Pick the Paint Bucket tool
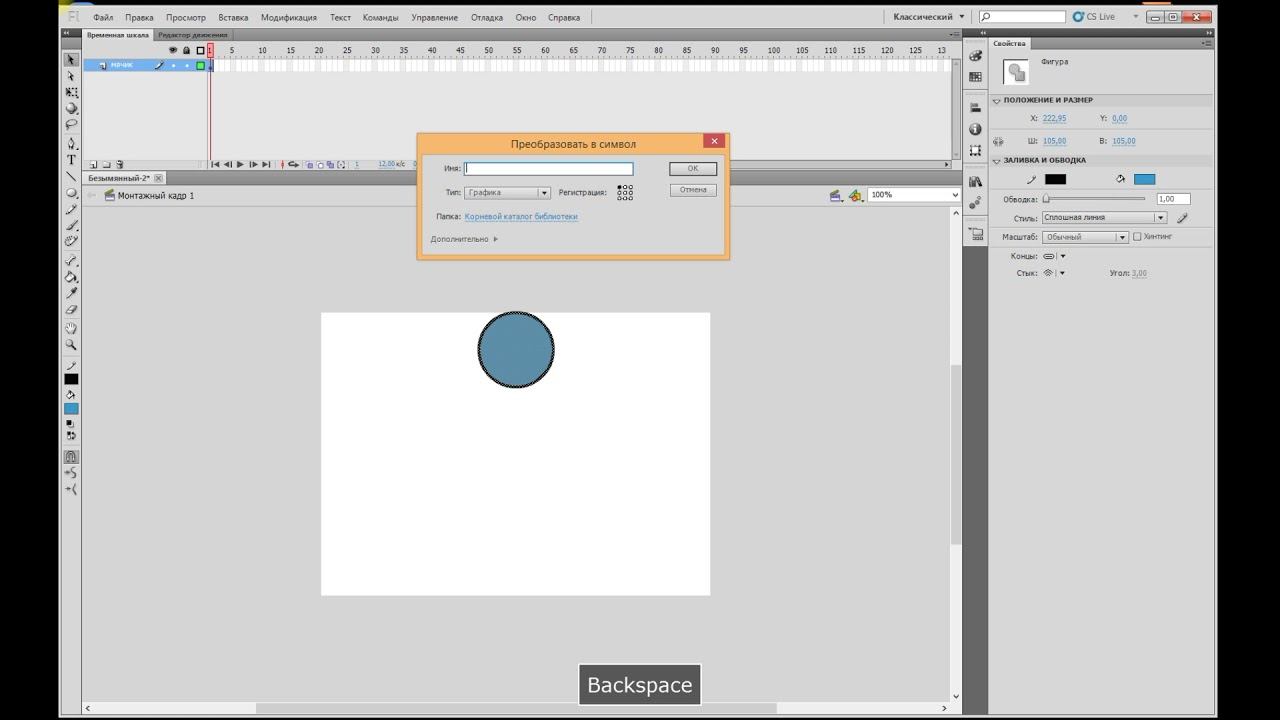This screenshot has height=720, width=1280. [x=71, y=277]
